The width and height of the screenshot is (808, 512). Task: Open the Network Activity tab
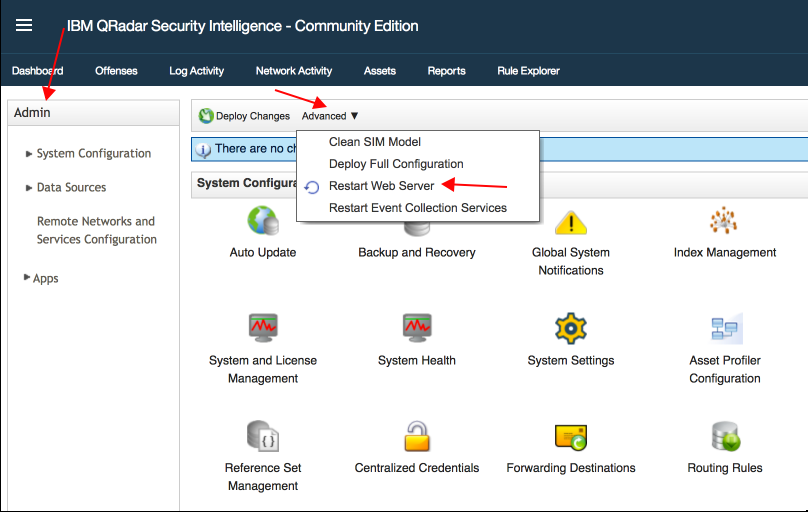pos(294,71)
